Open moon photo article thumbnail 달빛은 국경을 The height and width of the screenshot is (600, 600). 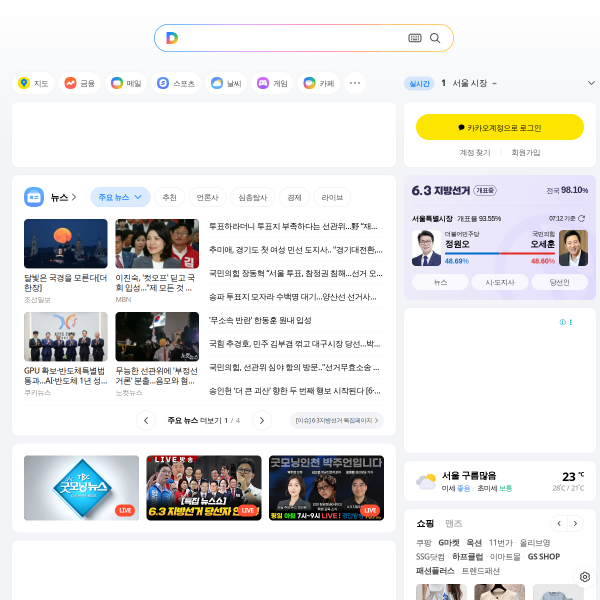coord(66,243)
